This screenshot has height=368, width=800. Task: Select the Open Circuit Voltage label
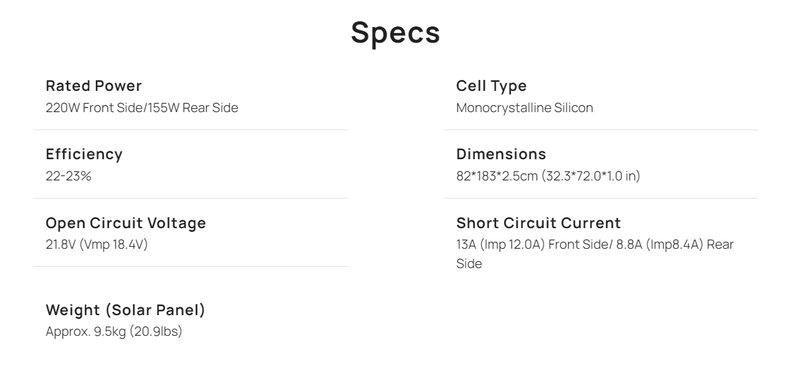click(126, 223)
